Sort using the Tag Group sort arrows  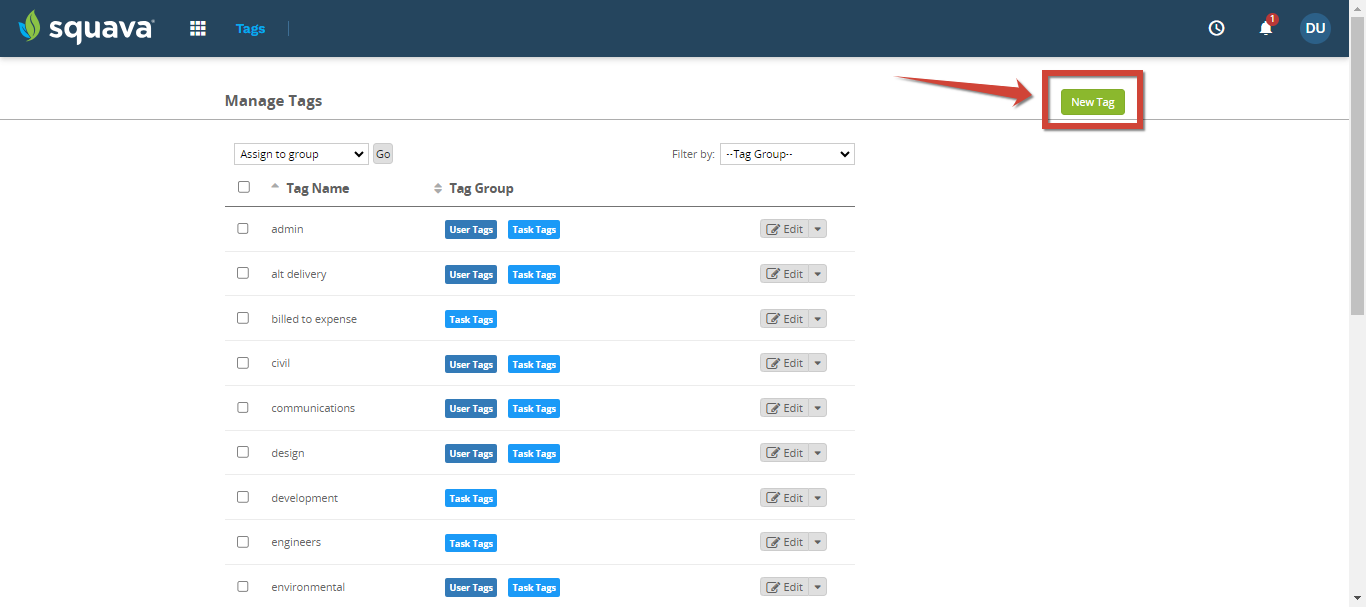(x=437, y=188)
